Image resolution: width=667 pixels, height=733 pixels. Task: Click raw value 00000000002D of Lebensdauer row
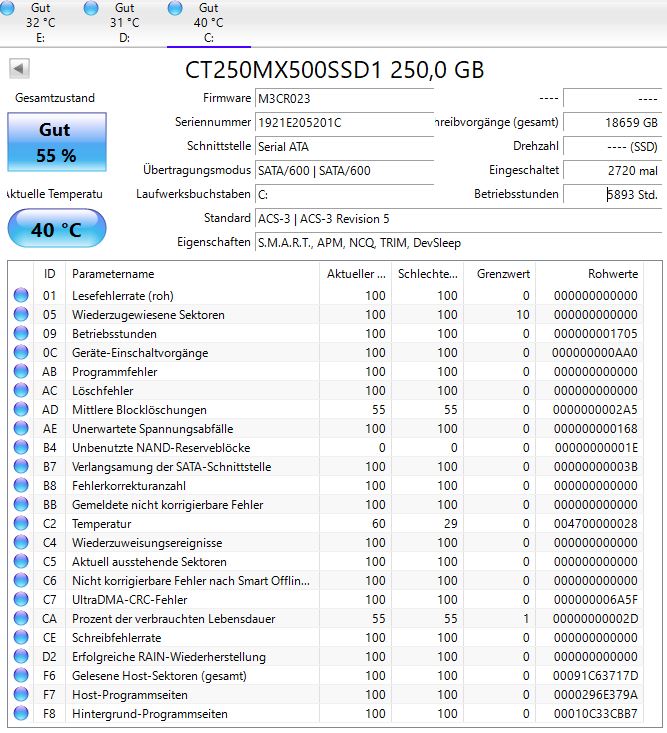tap(595, 618)
